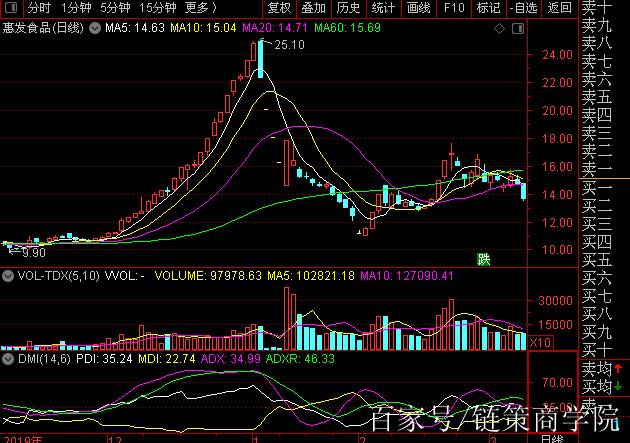The width and height of the screenshot is (630, 443).
Task: Open the VOL-TDX indicator dropdown arrow
Action: (x=8, y=276)
